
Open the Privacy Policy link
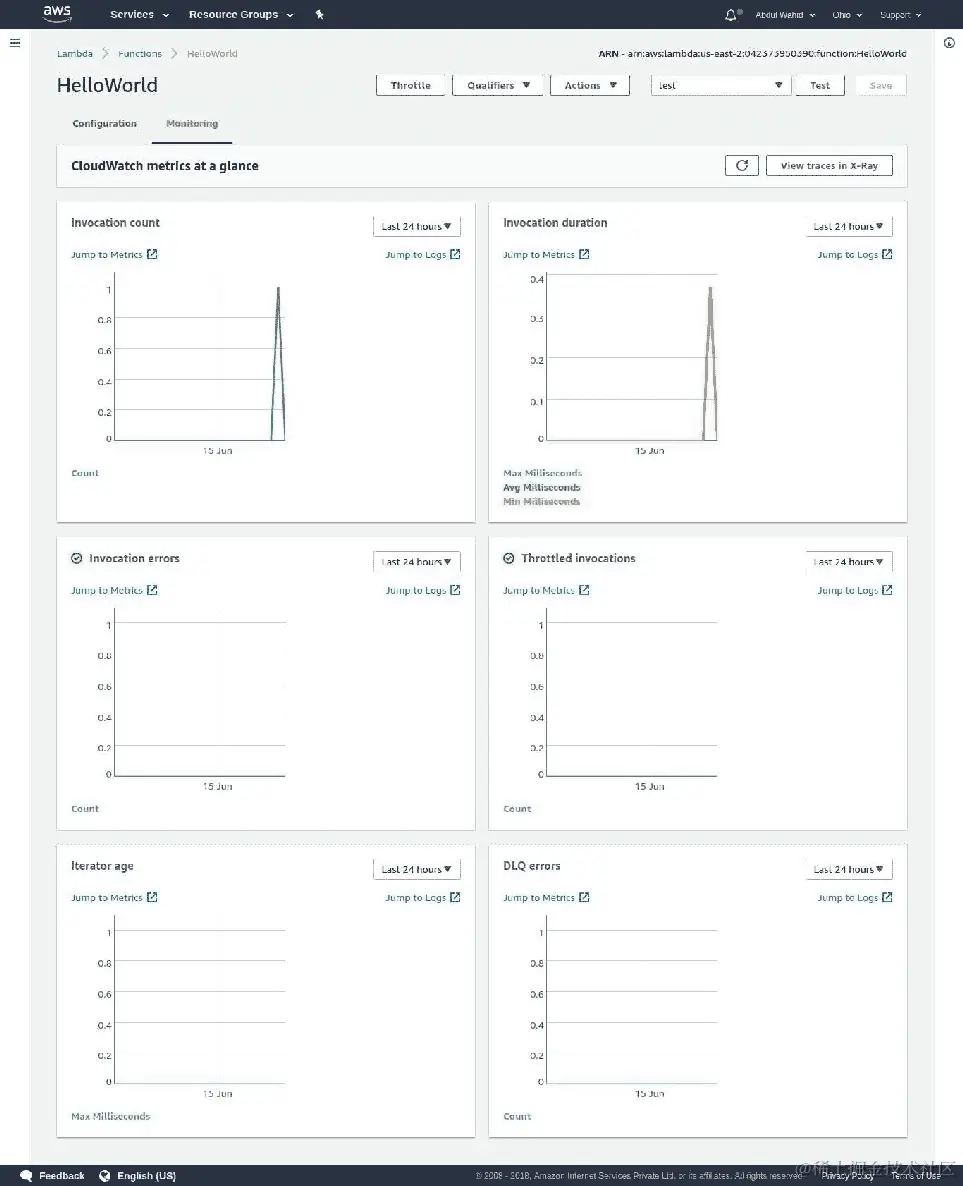(847, 1175)
